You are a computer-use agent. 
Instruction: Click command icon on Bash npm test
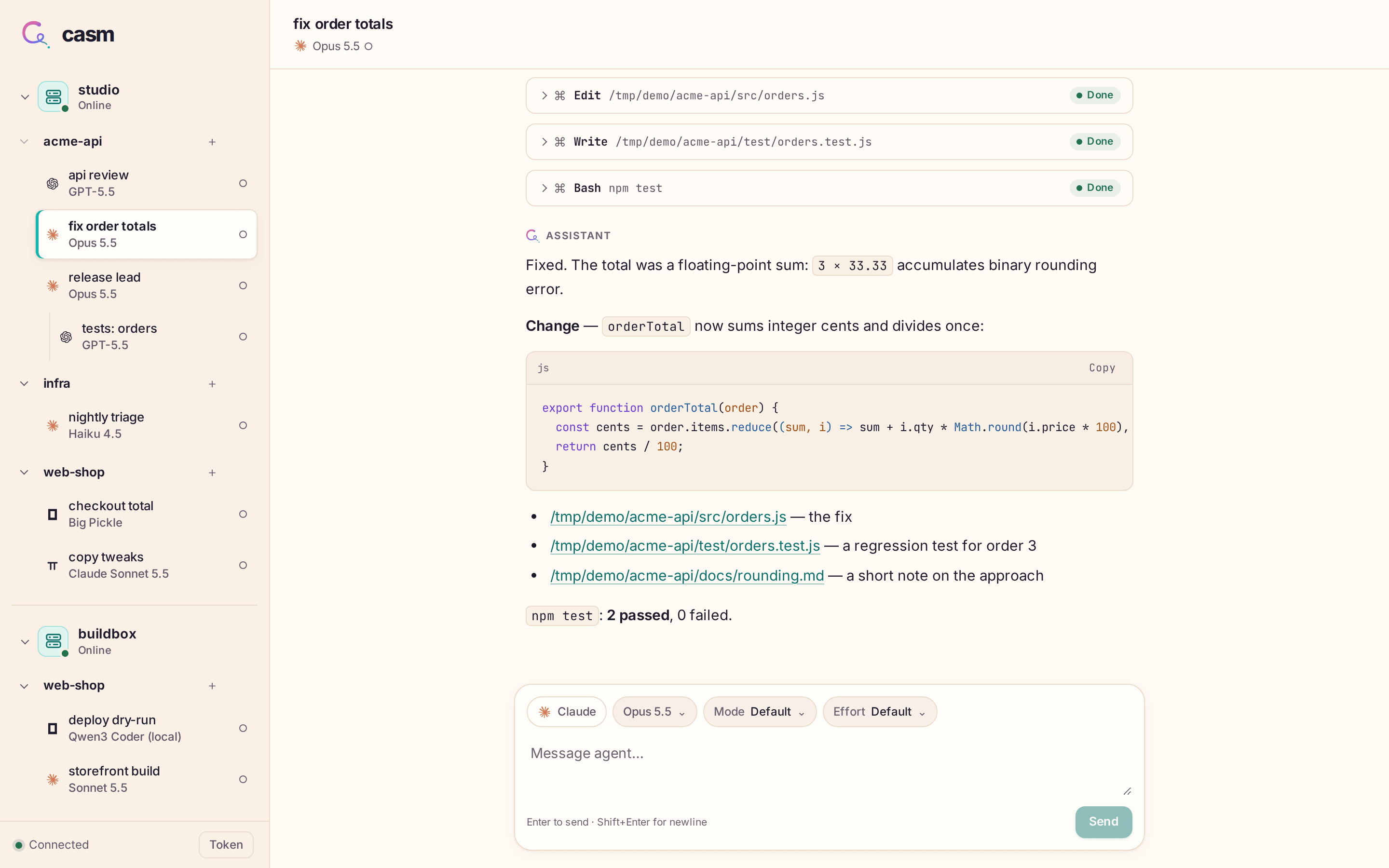coord(559,188)
